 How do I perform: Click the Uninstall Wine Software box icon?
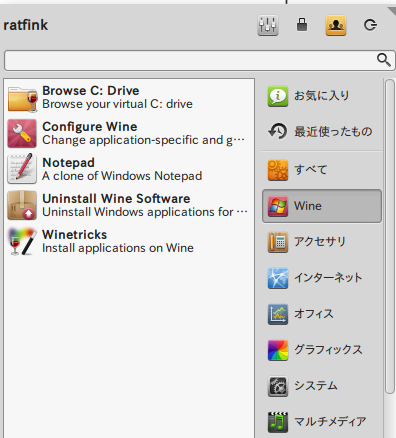point(22,205)
